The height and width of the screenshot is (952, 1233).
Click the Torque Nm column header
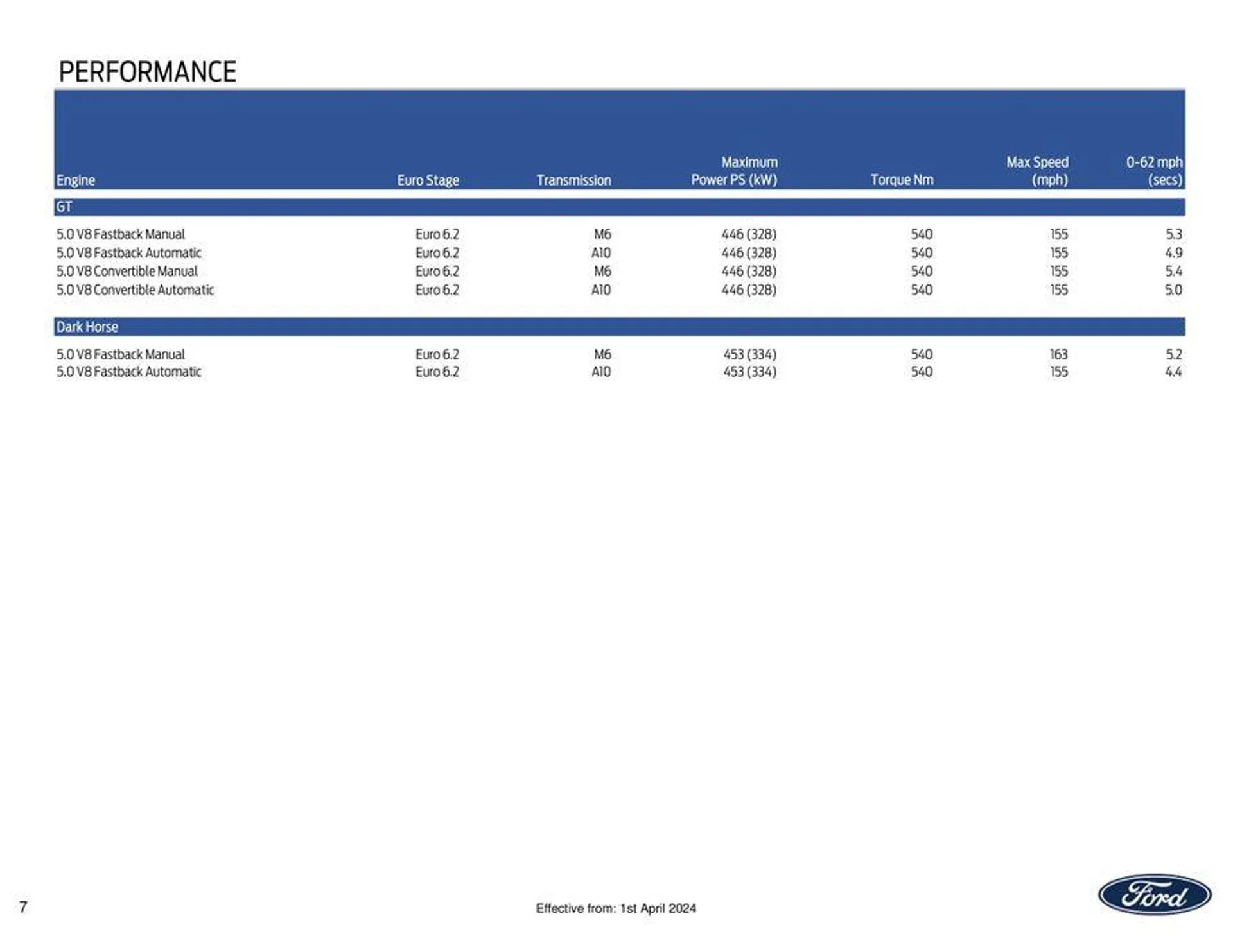pyautogui.click(x=902, y=180)
